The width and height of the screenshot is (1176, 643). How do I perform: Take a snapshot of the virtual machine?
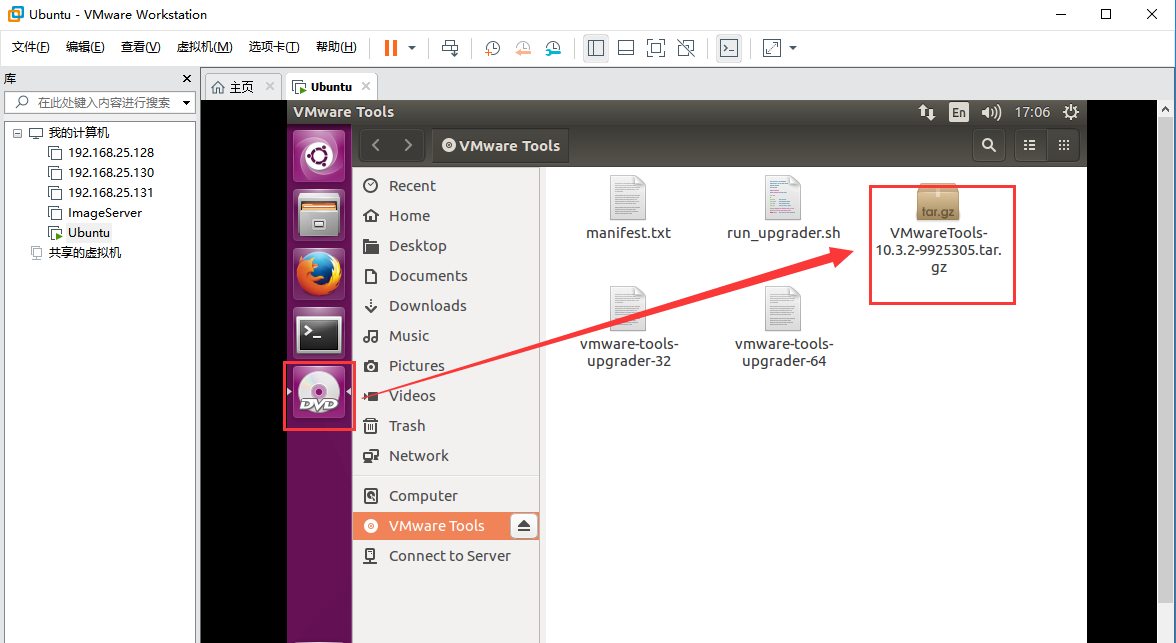(x=493, y=48)
